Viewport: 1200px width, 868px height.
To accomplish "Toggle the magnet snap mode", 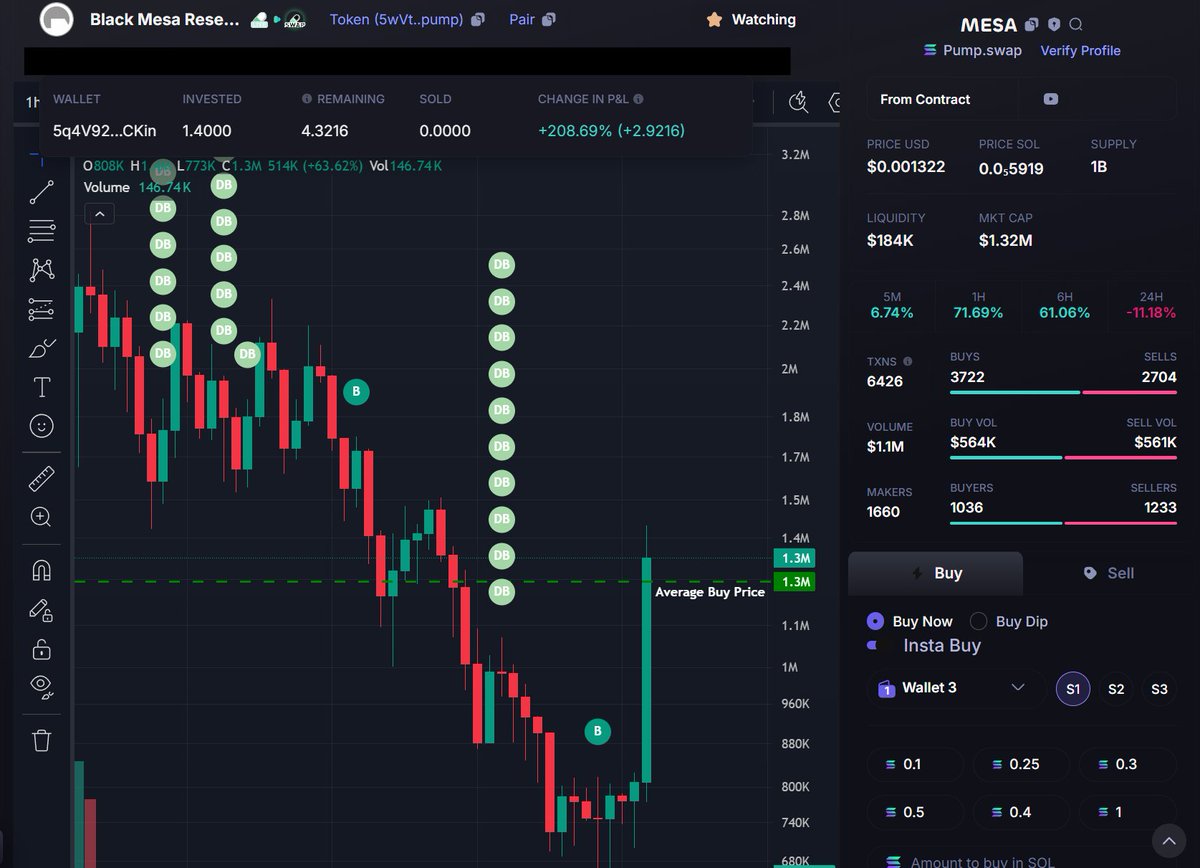I will (x=41, y=570).
